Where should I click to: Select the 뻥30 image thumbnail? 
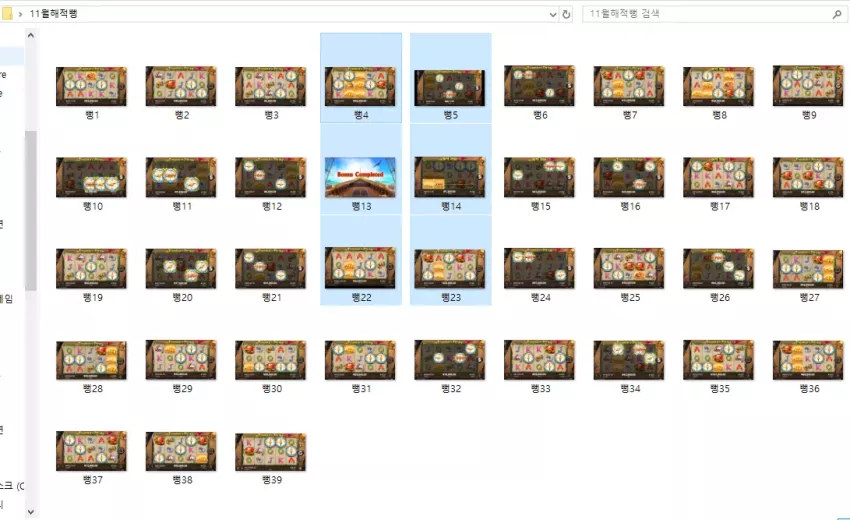tap(271, 359)
